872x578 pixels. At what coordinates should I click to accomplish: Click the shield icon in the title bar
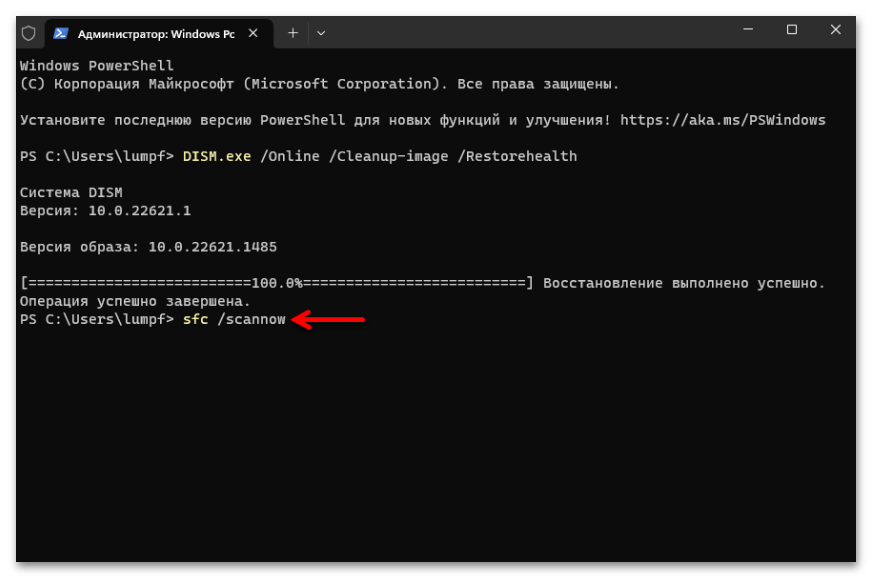click(x=29, y=33)
